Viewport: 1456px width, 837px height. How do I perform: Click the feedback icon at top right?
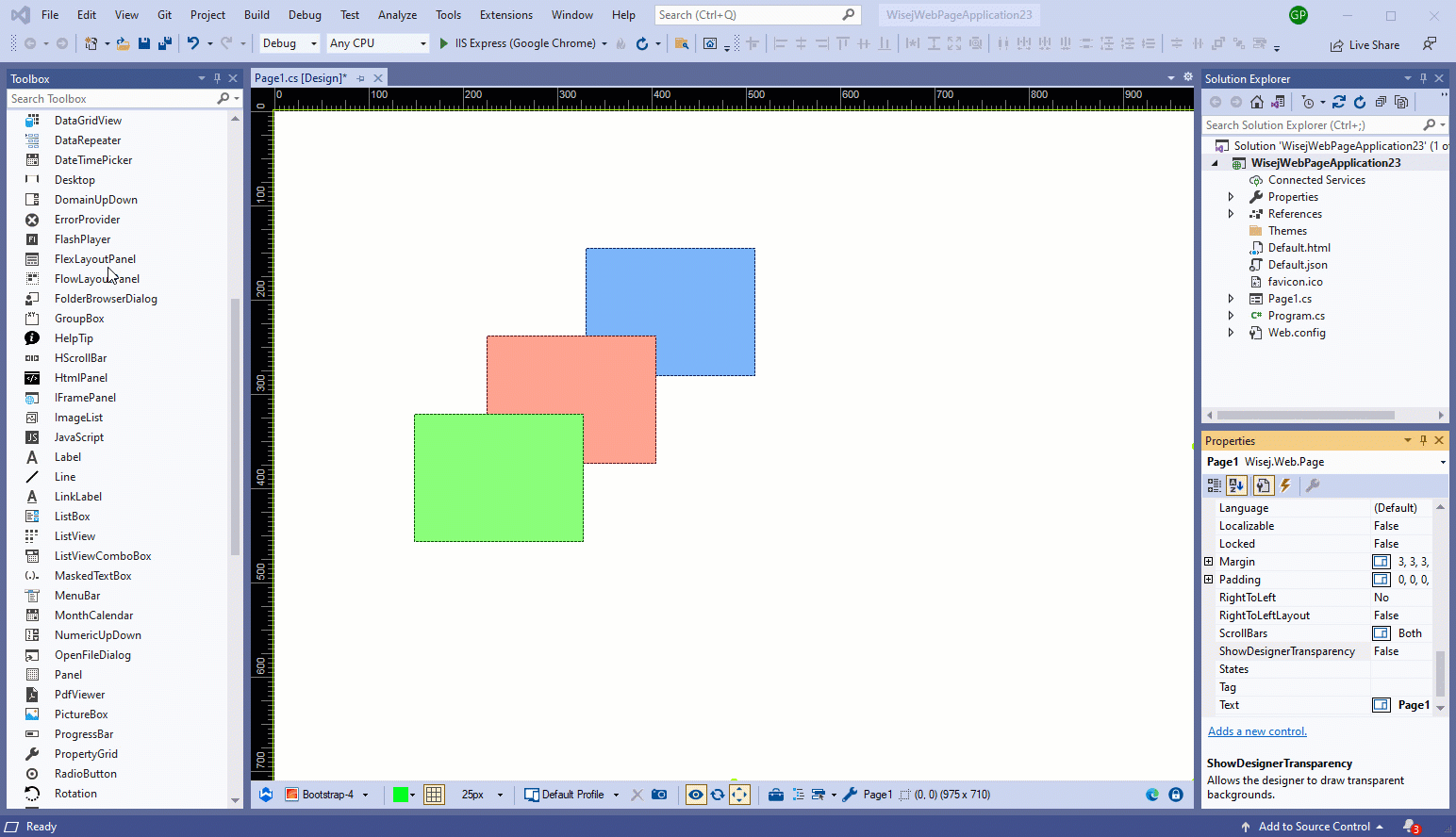[x=1430, y=43]
